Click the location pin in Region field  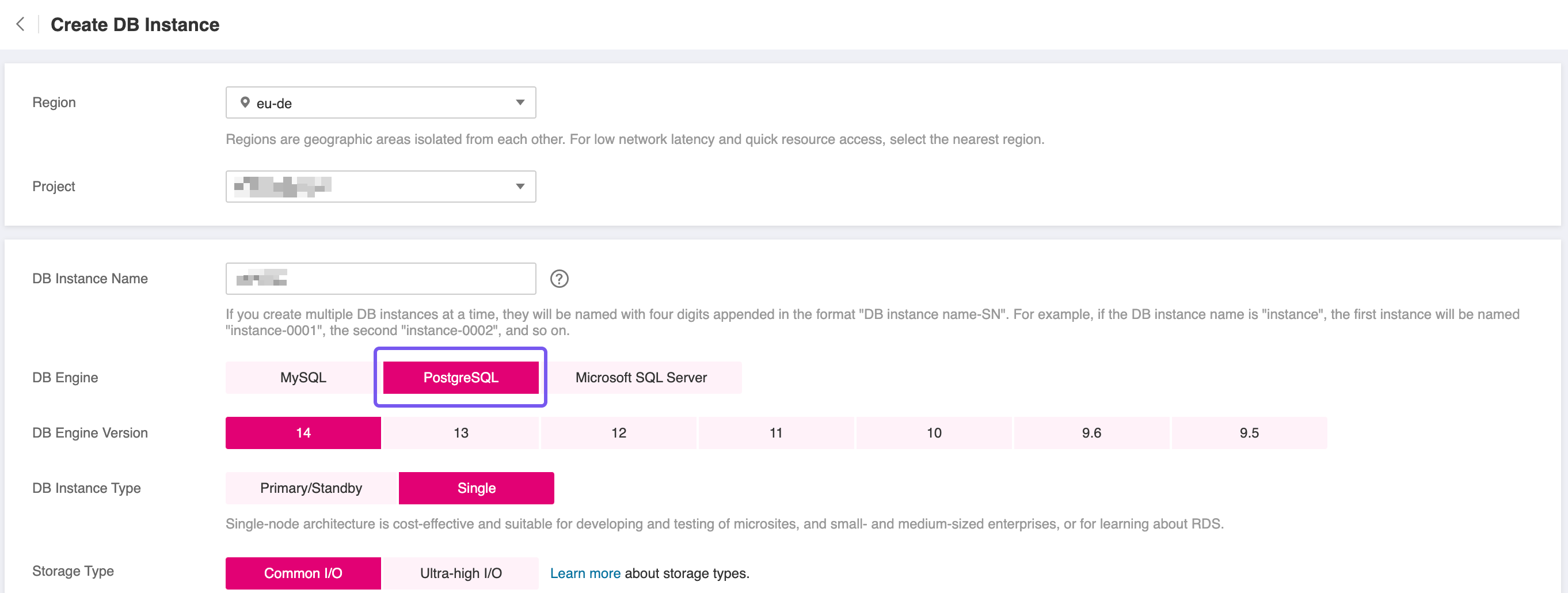pyautogui.click(x=245, y=102)
